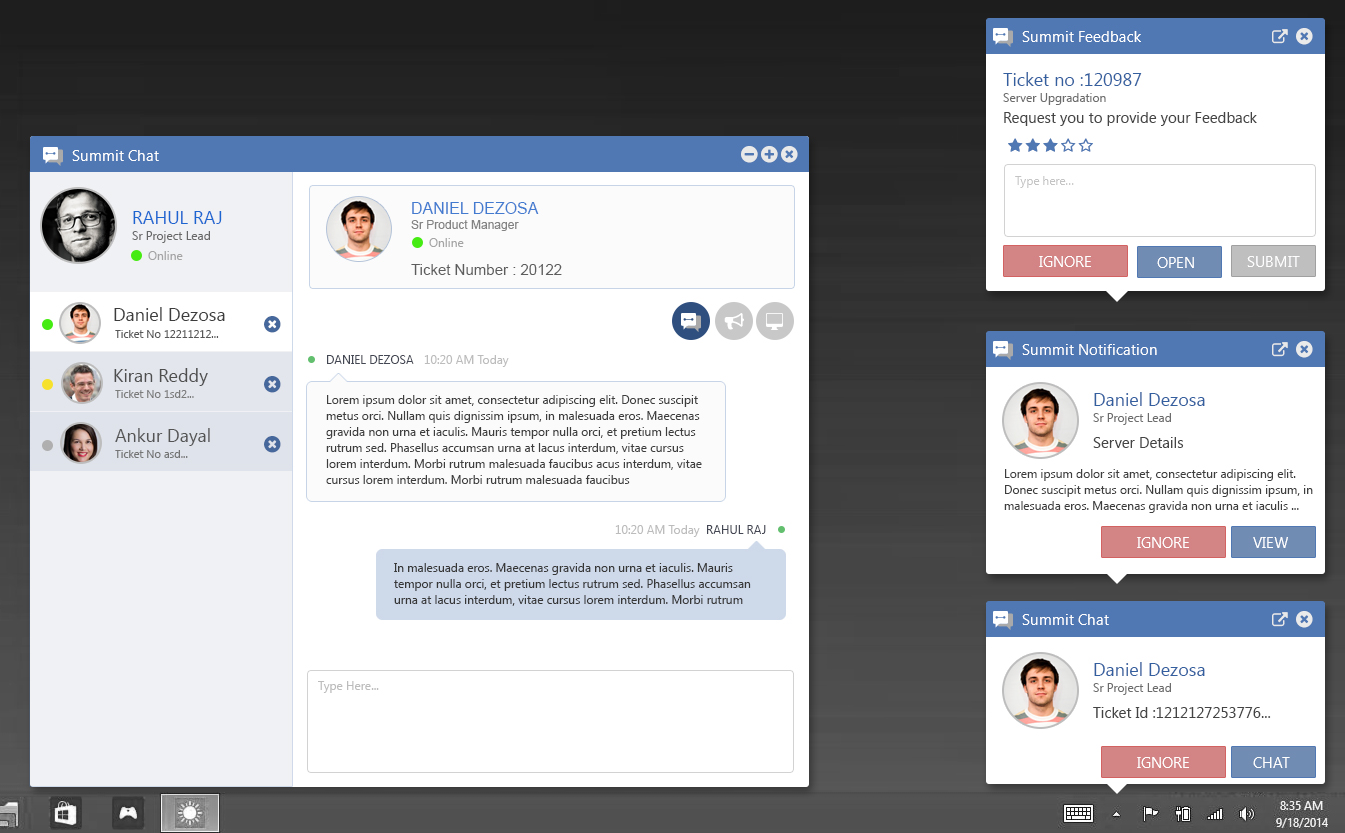The image size is (1345, 833).
Task: Pop out the Summit Notification window
Action: pos(1279,350)
